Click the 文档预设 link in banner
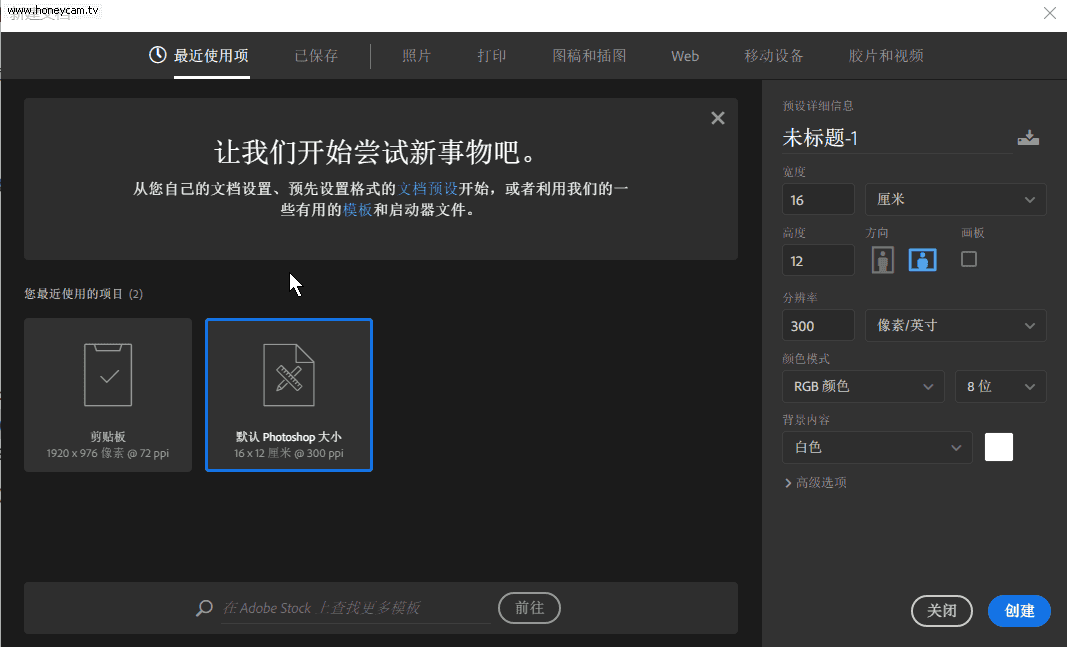1067x647 pixels. (x=428, y=188)
